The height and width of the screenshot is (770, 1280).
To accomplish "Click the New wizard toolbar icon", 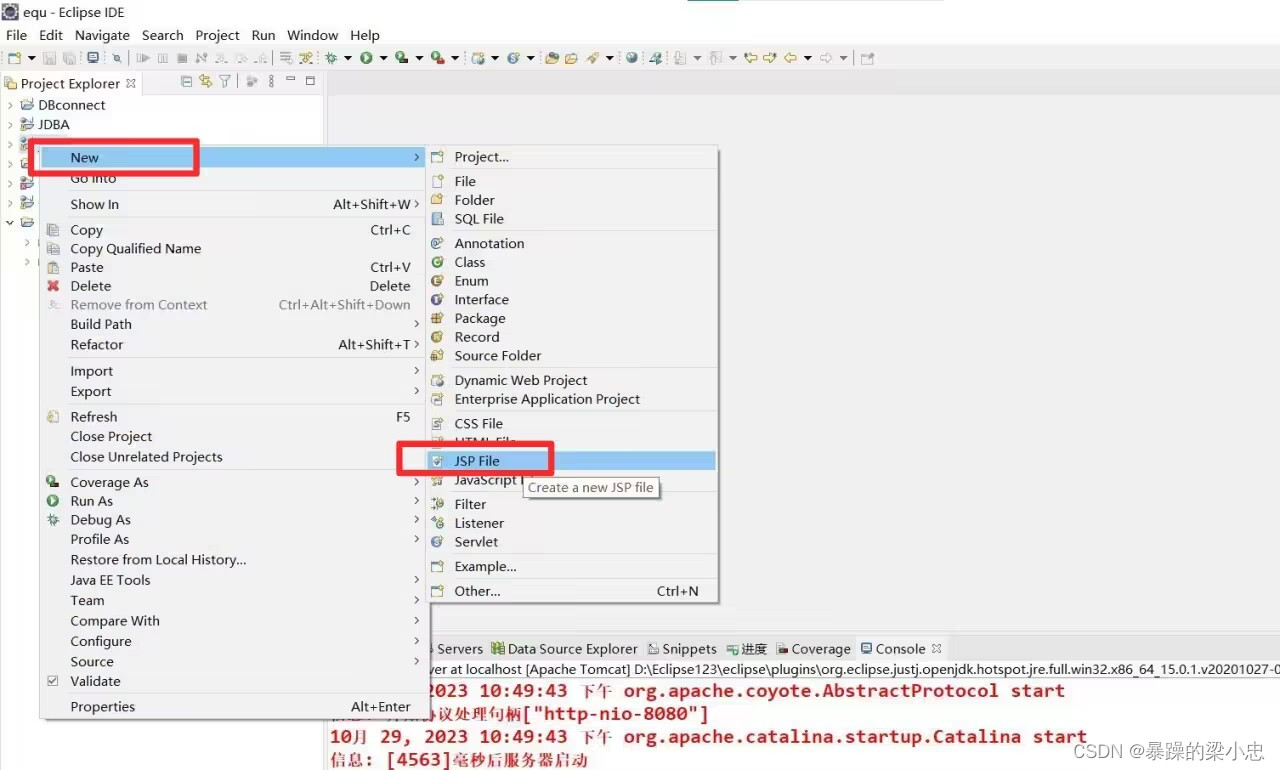I will 14,58.
